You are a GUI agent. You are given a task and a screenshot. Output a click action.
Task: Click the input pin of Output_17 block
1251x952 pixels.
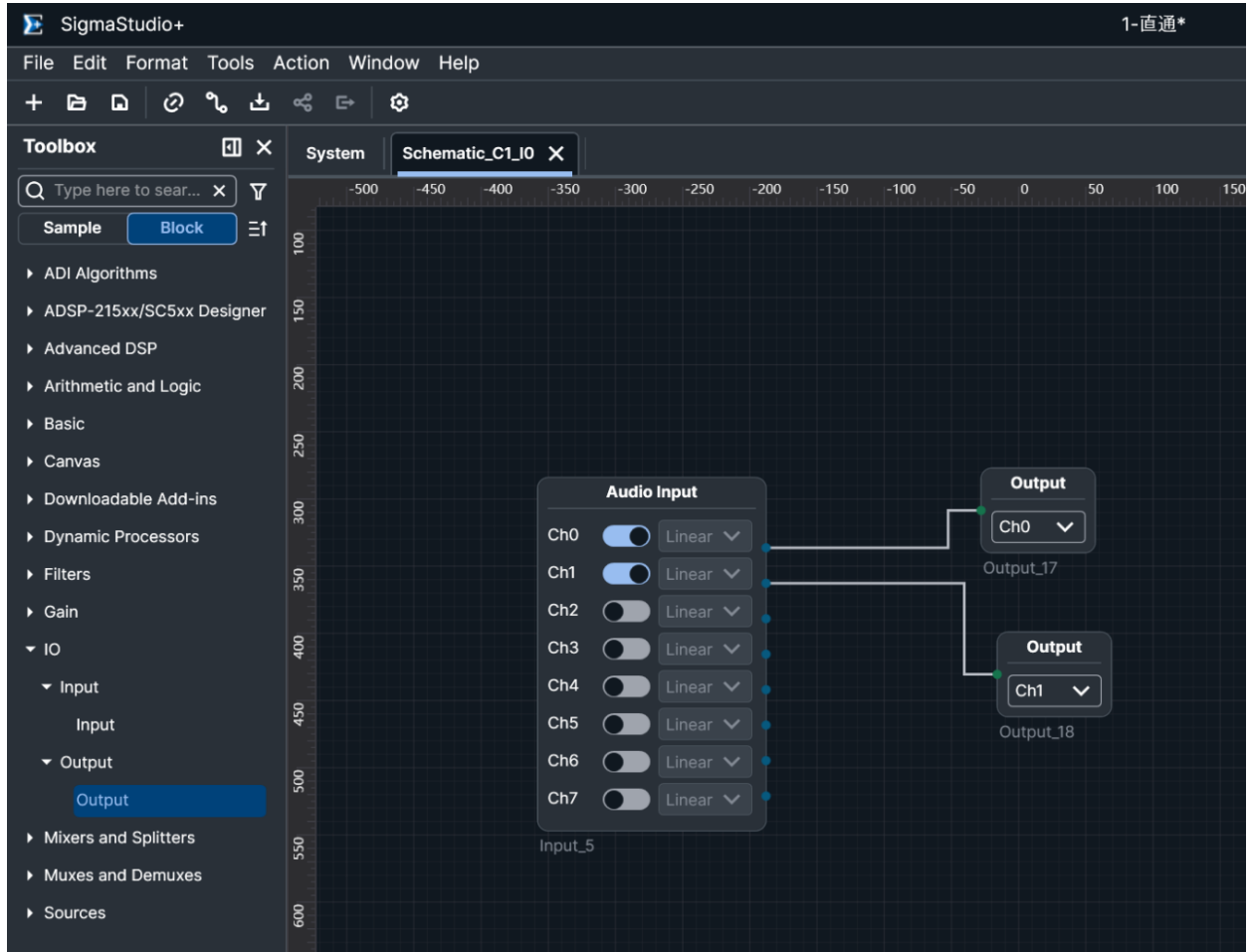coord(981,511)
